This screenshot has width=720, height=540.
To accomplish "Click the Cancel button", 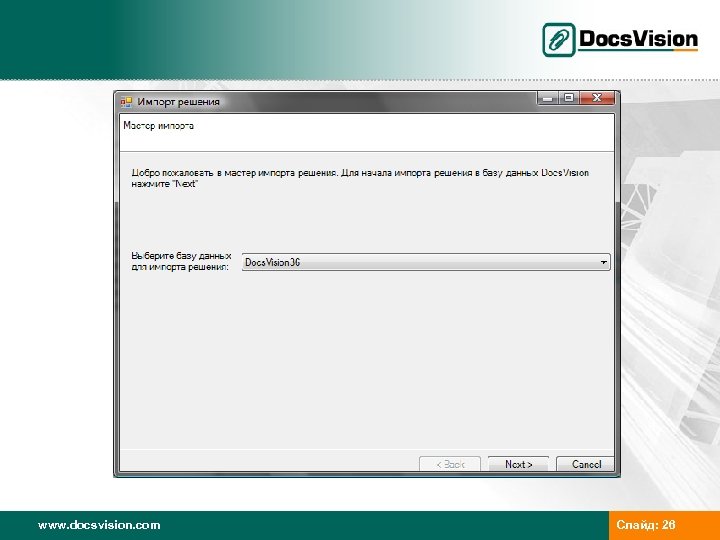I will click(585, 464).
